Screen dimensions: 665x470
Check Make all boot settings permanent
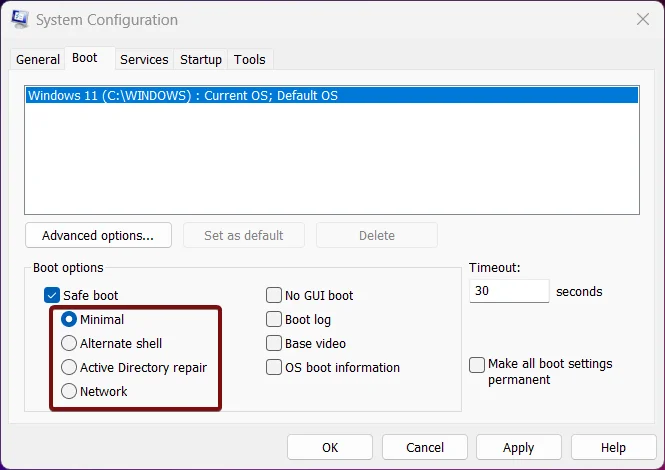click(x=477, y=365)
